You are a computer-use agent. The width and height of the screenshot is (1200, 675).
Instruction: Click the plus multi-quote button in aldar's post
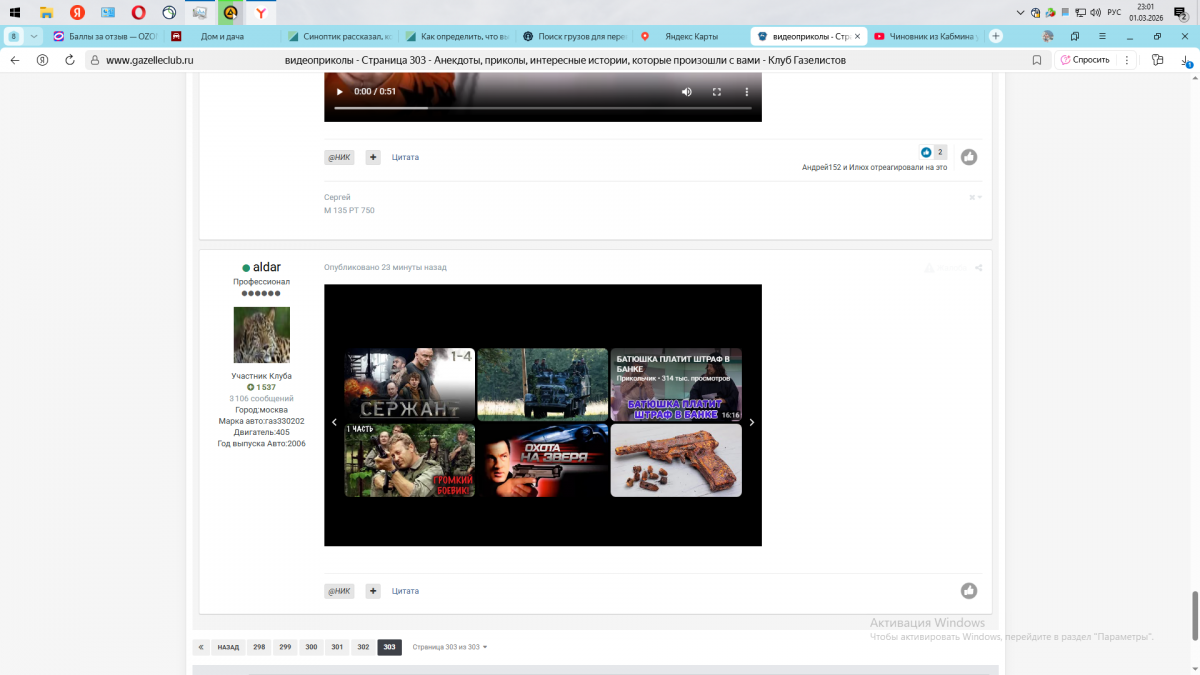click(373, 591)
